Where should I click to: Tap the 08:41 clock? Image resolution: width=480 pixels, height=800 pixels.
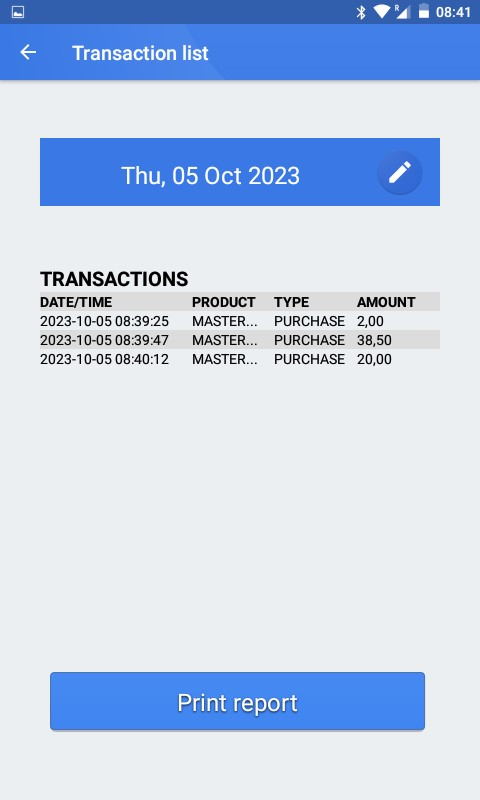pyautogui.click(x=453, y=12)
